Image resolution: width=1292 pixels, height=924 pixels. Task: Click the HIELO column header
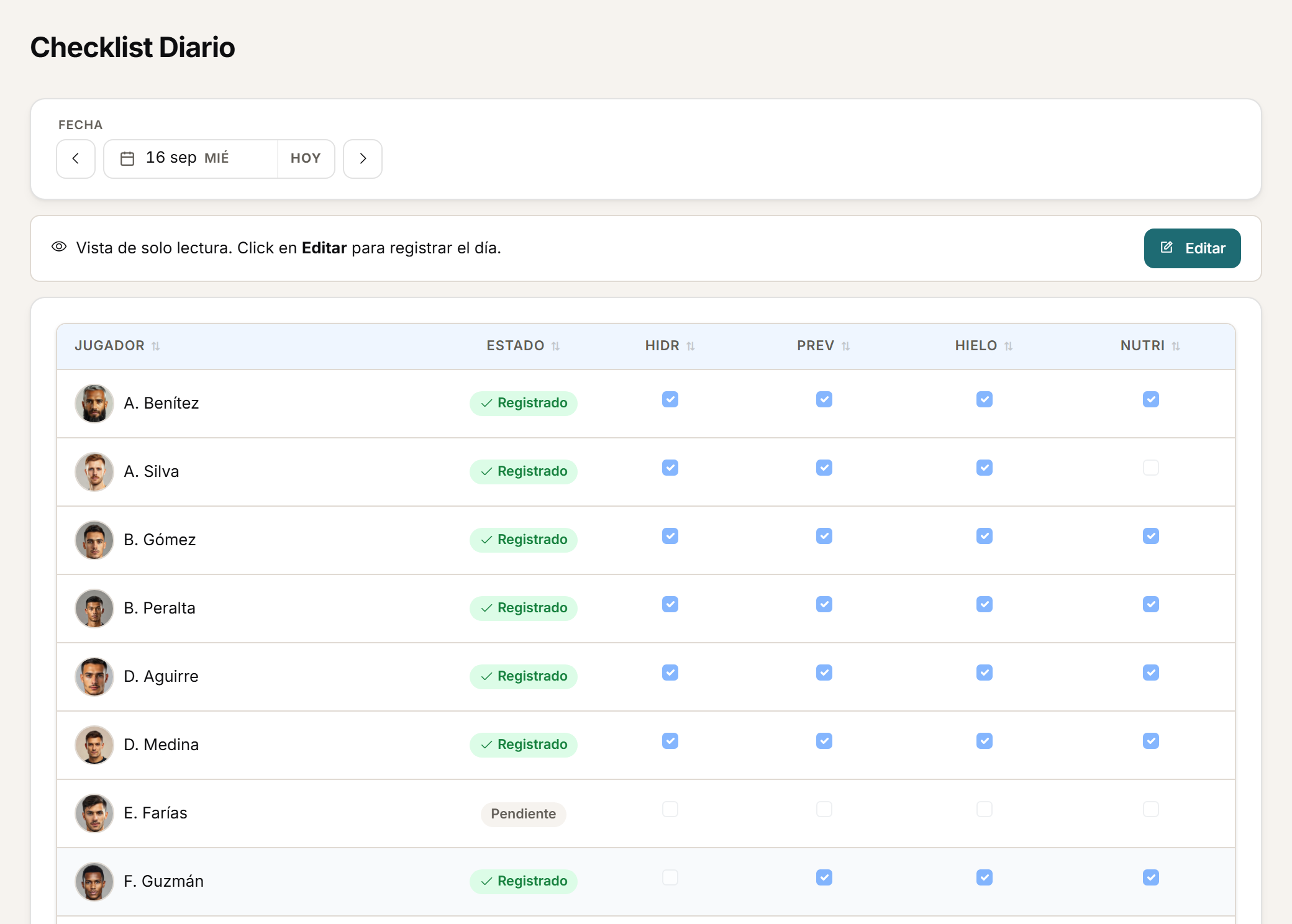pyautogui.click(x=976, y=346)
